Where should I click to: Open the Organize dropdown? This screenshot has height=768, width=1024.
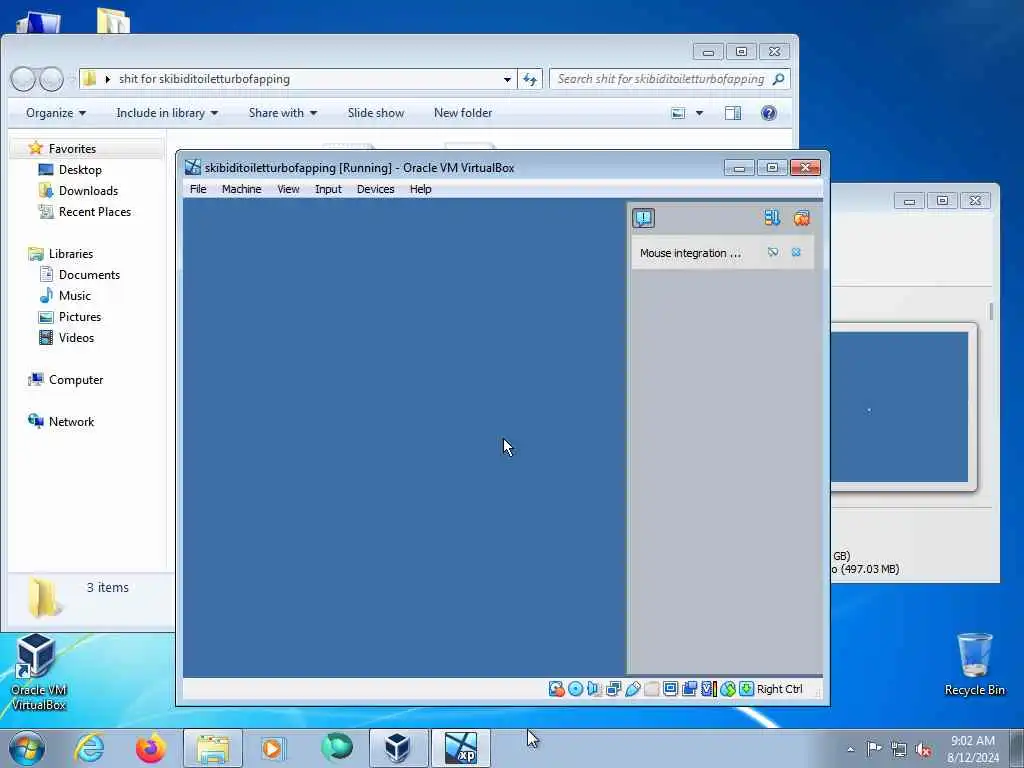[x=56, y=113]
